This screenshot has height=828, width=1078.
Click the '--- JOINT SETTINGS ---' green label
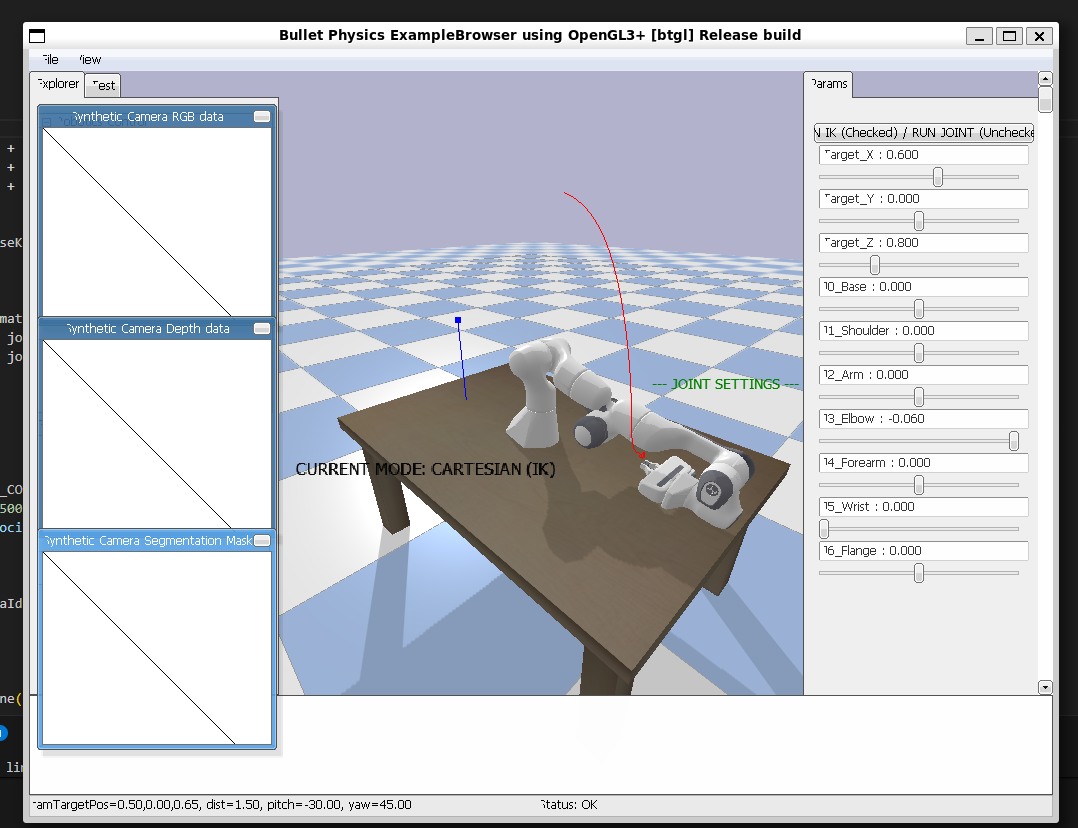click(x=725, y=384)
